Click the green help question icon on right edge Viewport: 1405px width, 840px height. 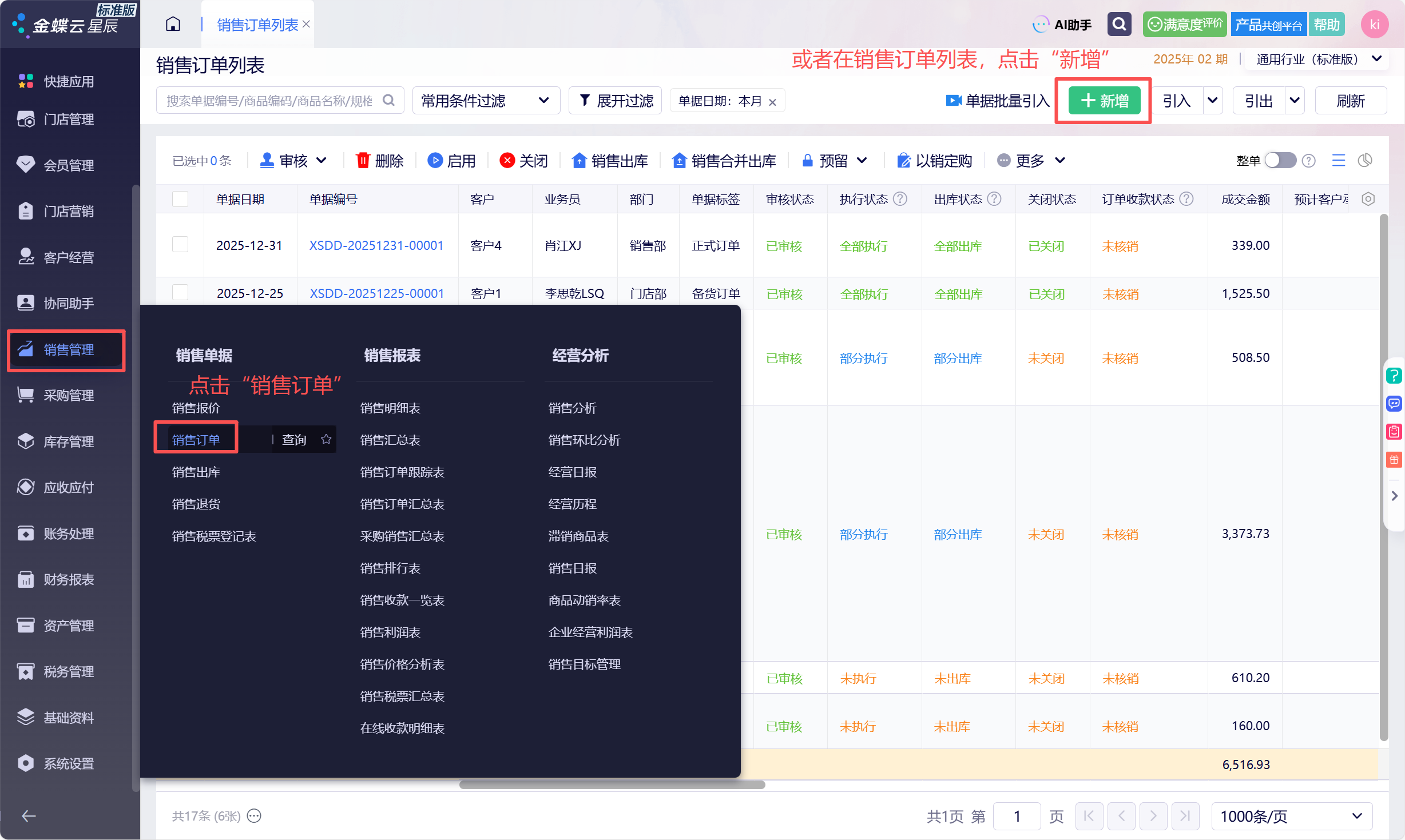tap(1394, 376)
